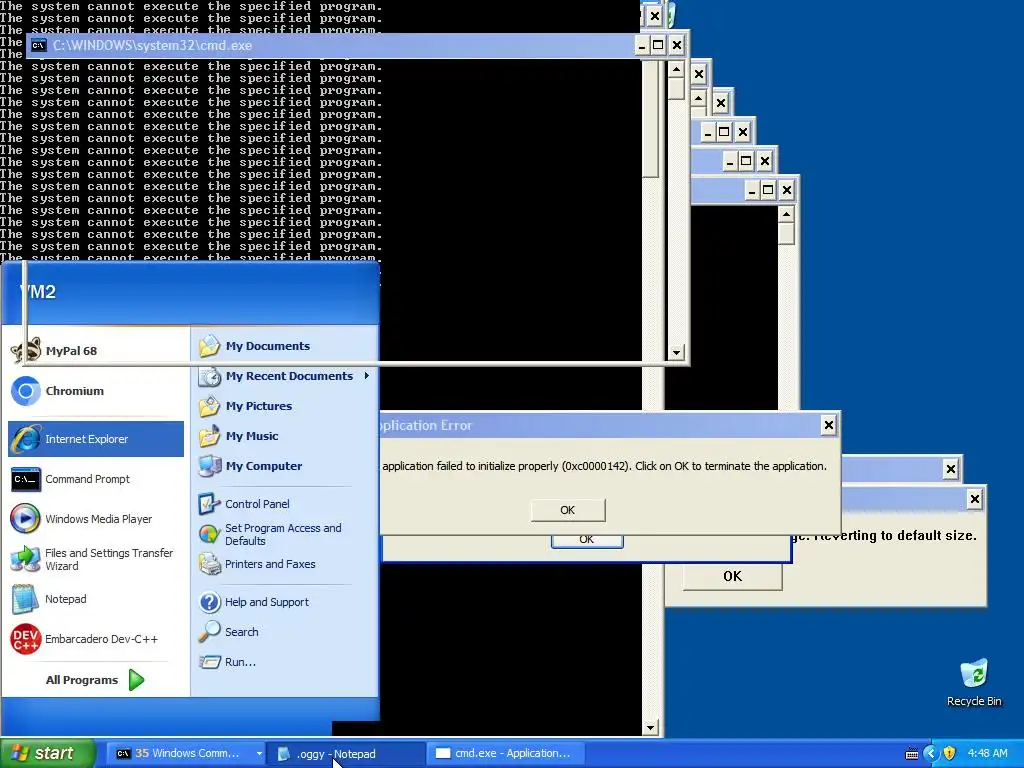
Task: Launch Windows Media Player
Action: click(x=96, y=519)
